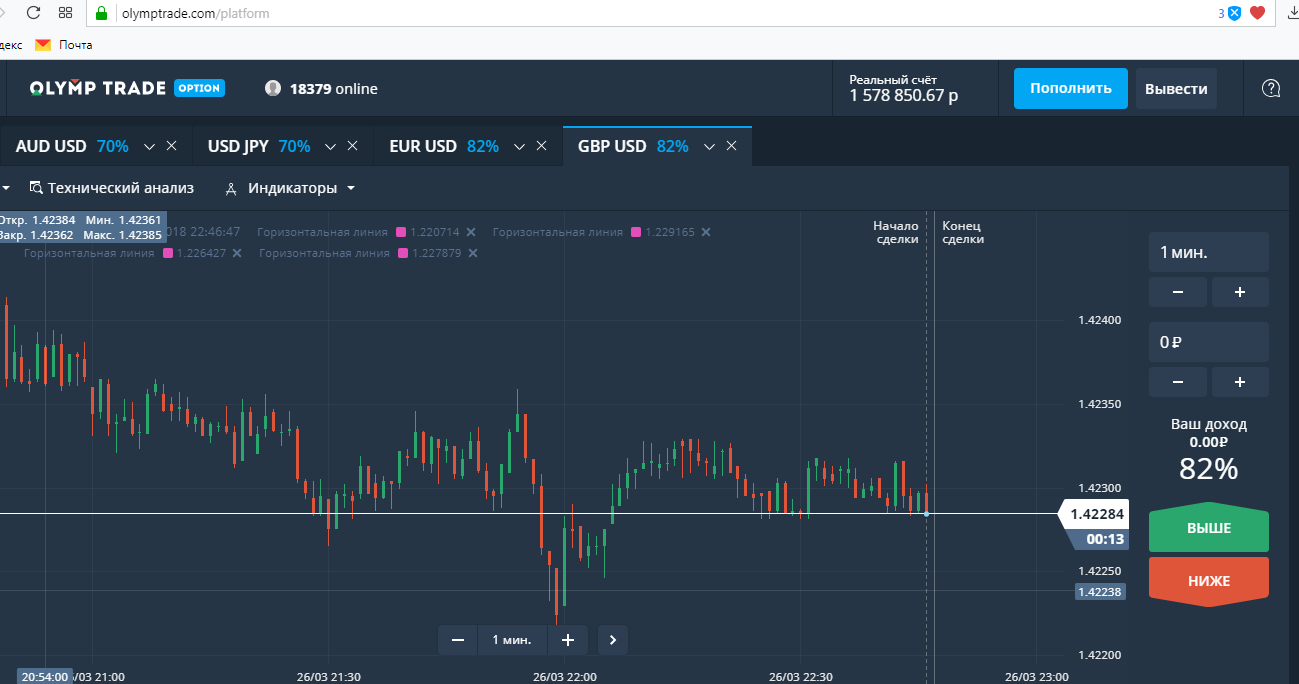Open the chart timeframe 1 мин. selector
The width and height of the screenshot is (1299, 684).
pyautogui.click(x=513, y=640)
